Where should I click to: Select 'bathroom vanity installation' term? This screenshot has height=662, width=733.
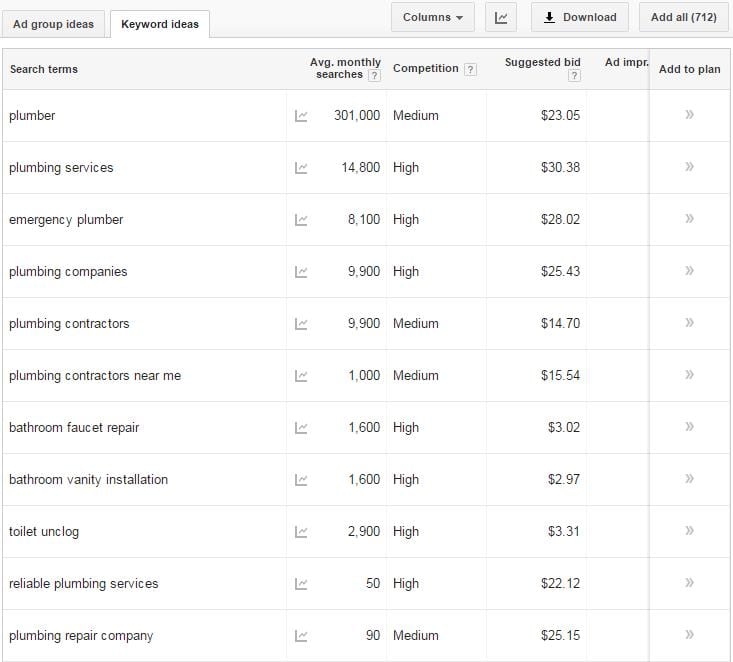pyautogui.click(x=88, y=480)
